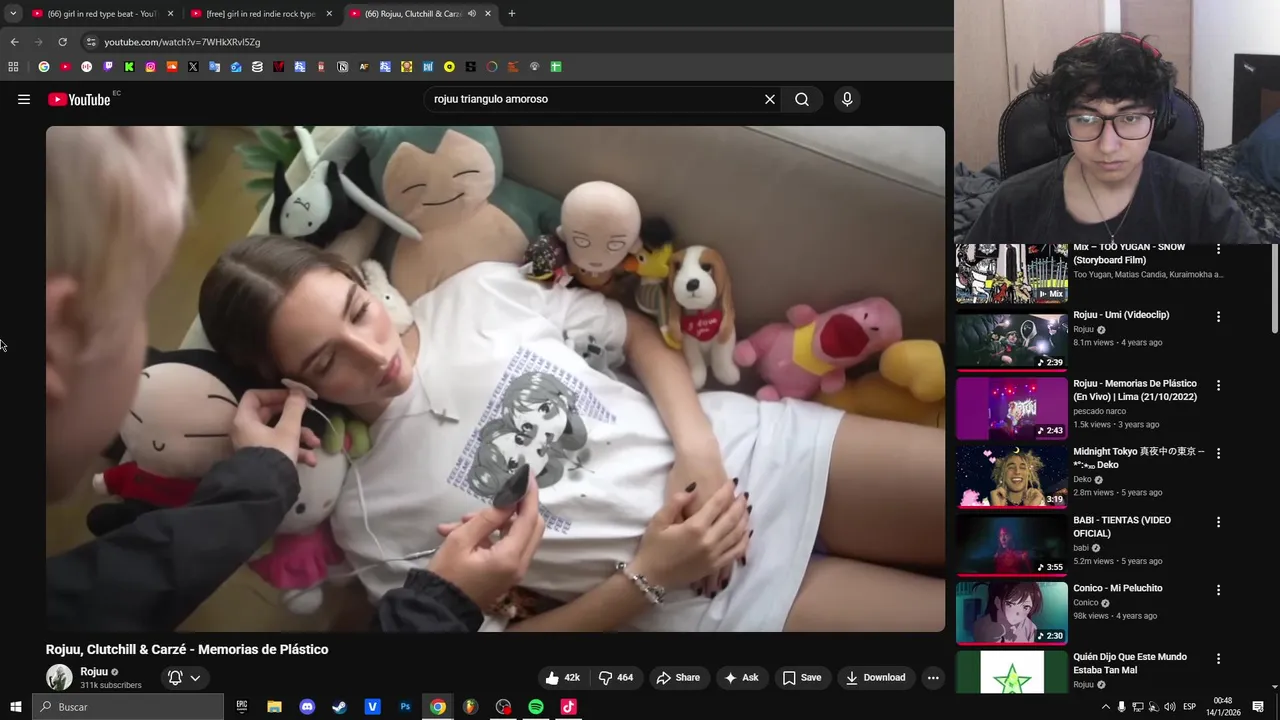The width and height of the screenshot is (1280, 720).
Task: Open the Twitch bookmark
Action: pyautogui.click(x=108, y=67)
